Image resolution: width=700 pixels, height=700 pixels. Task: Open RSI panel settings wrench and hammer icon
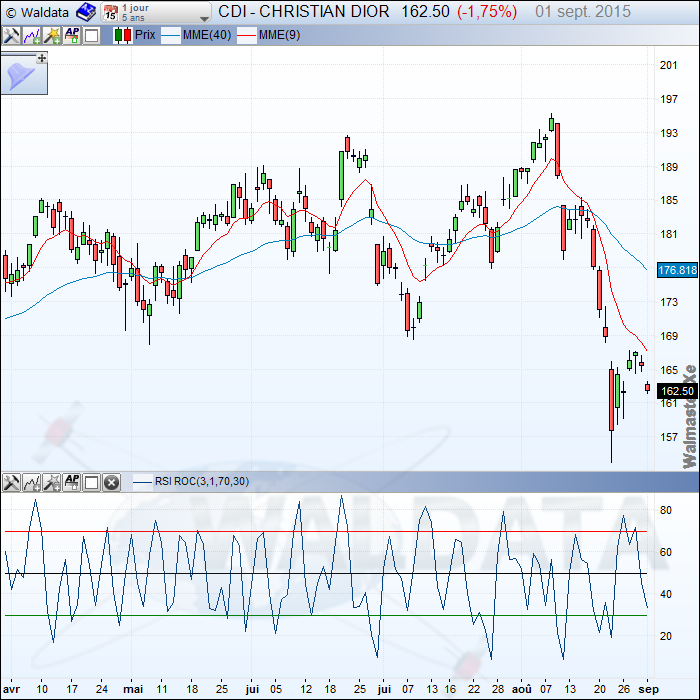click(11, 483)
